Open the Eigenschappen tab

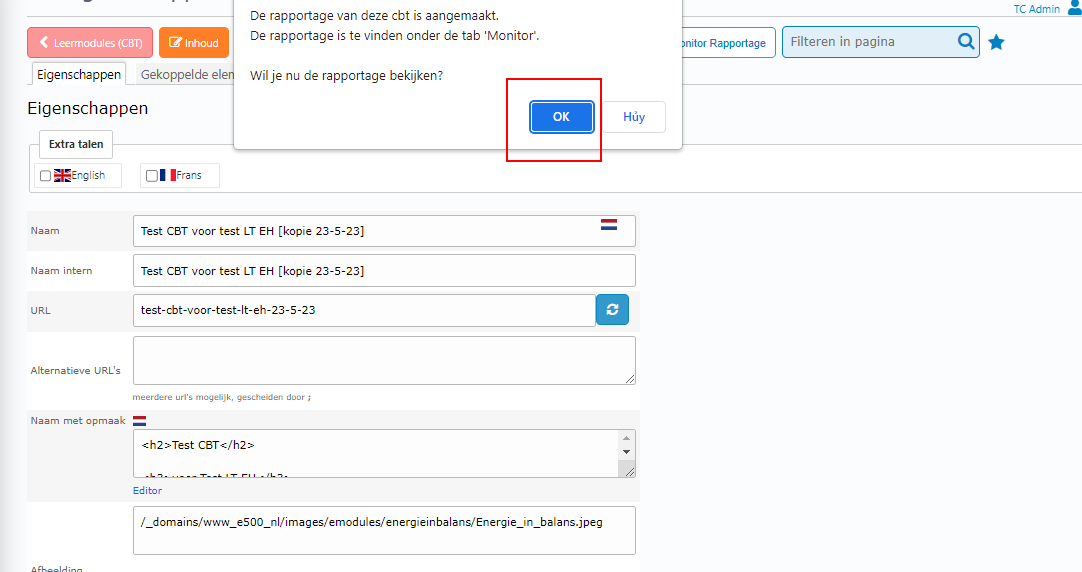click(x=78, y=75)
